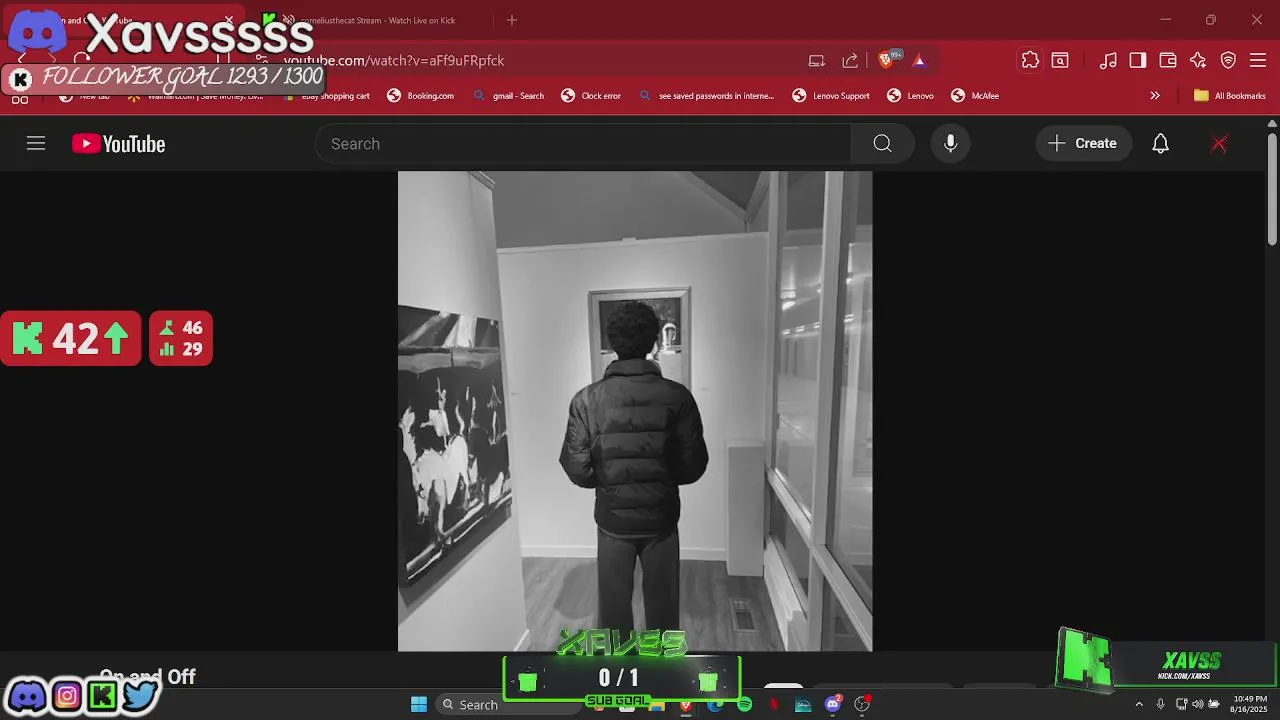Open the saved passwords bookmark
1280x720 pixels.
coord(706,96)
